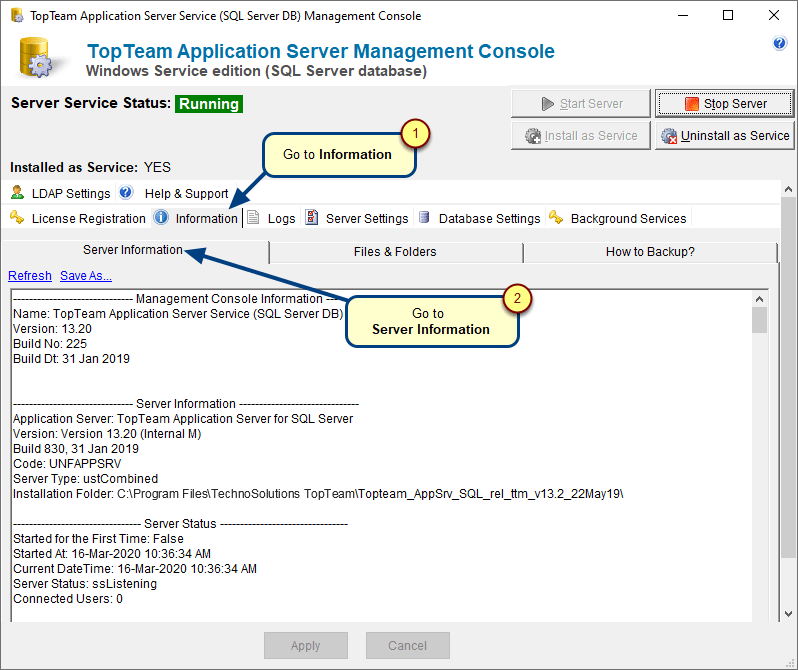Viewport: 798px width, 670px height.
Task: Click outer panel scrollbar down arrow
Action: pos(788,614)
